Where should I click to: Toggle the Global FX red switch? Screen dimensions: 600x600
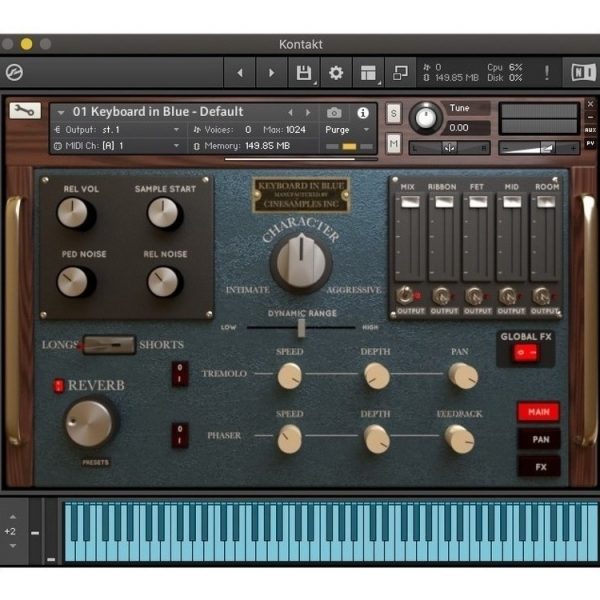527,352
